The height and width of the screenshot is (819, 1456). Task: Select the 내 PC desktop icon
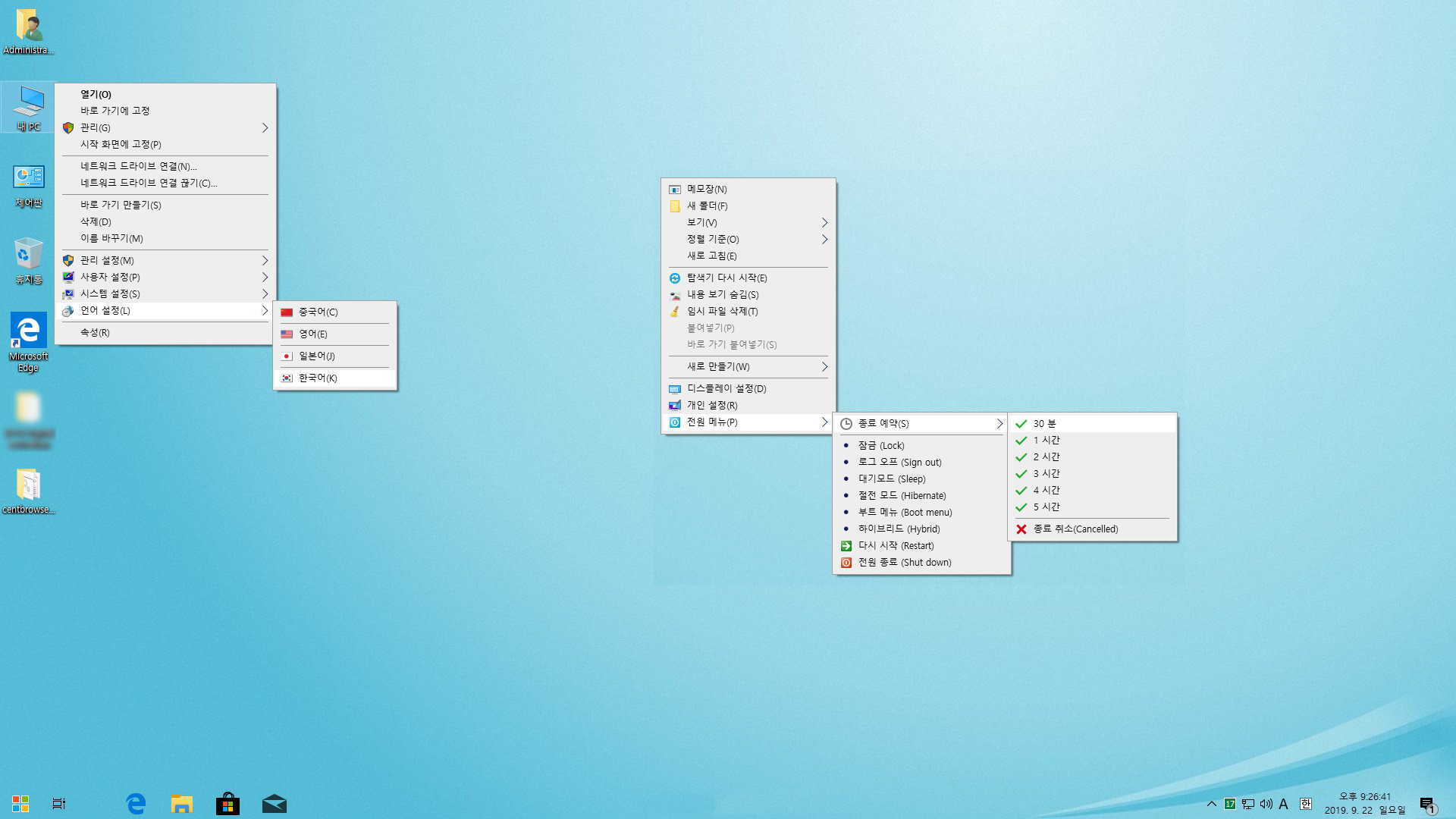click(28, 108)
